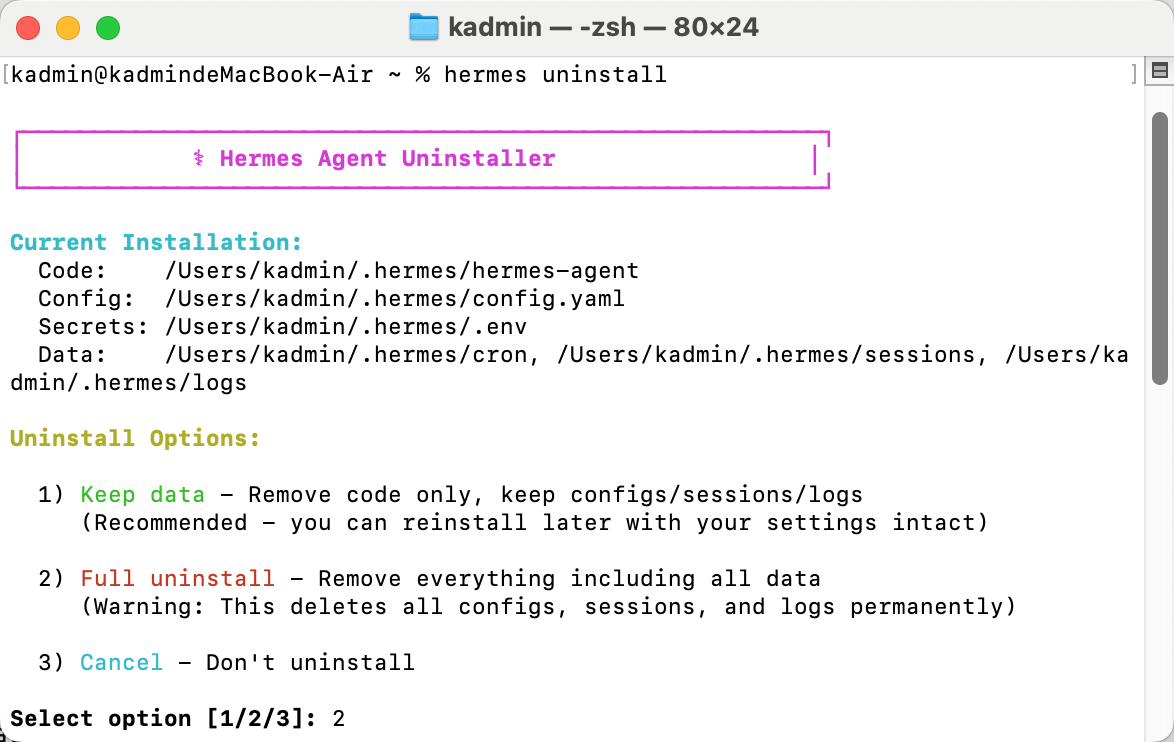This screenshot has height=742, width=1174.
Task: Click the "Uninstall Options:" heading
Action: [x=135, y=438]
